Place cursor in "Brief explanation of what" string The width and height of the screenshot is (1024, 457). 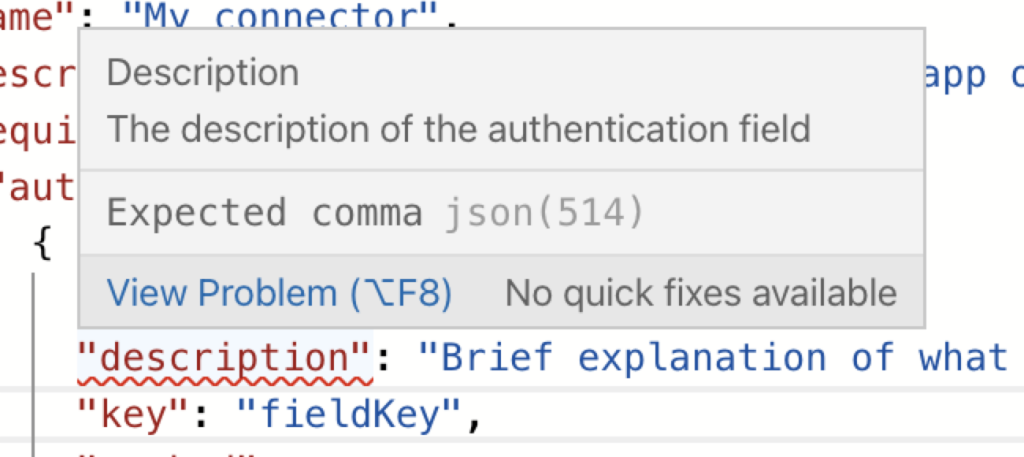click(713, 358)
